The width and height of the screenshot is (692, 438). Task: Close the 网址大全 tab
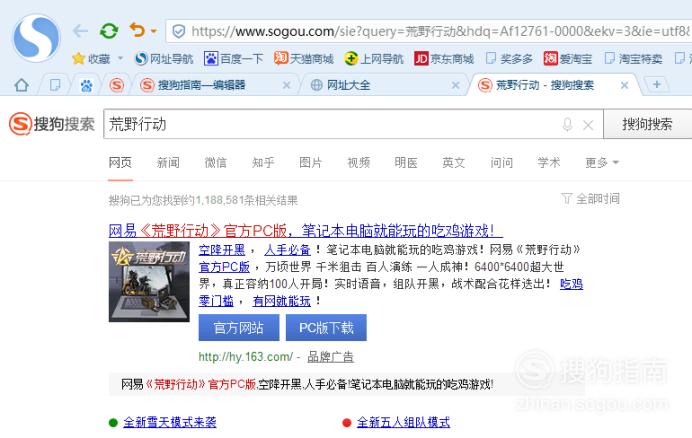455,85
